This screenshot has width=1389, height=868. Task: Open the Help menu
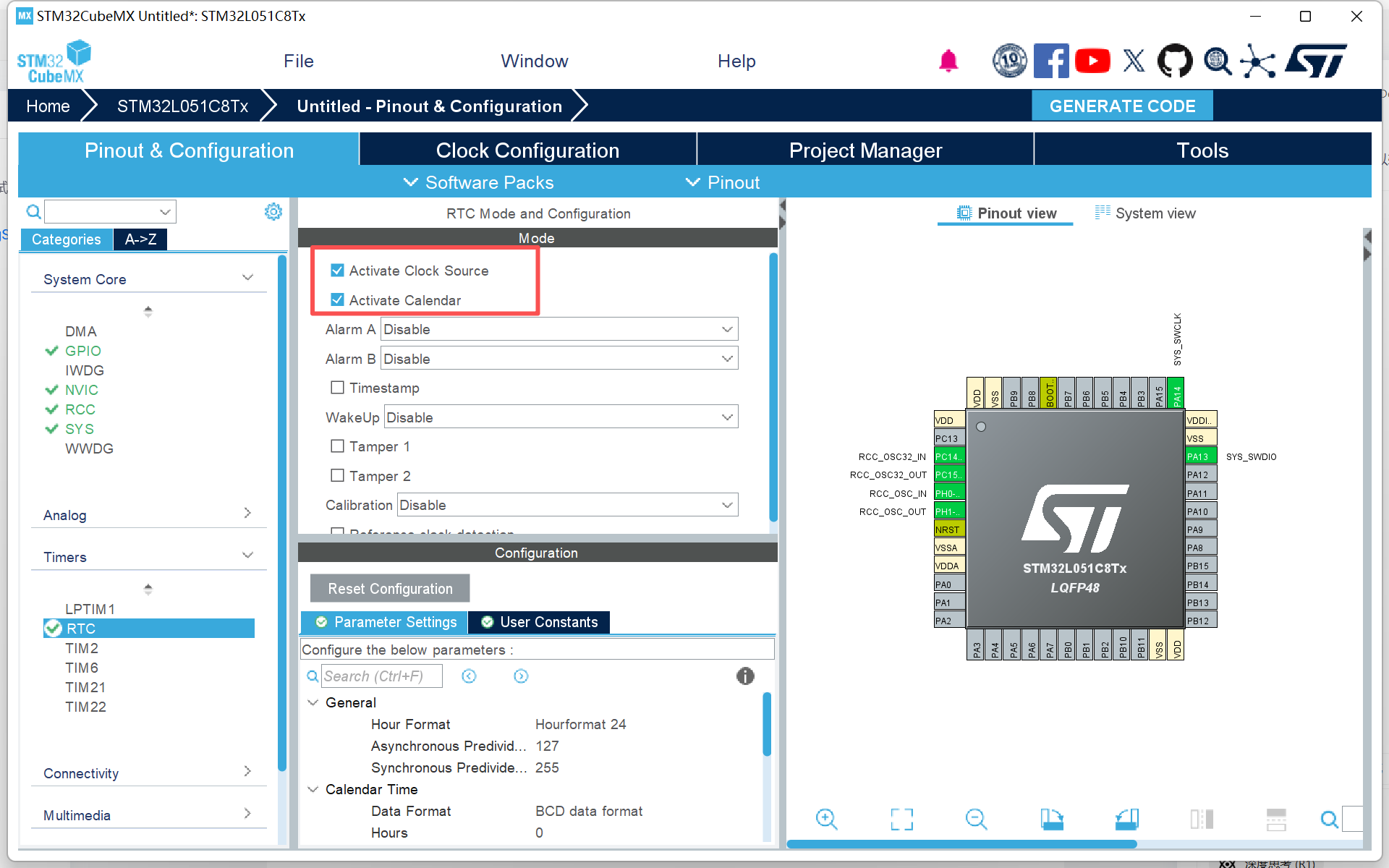736,61
